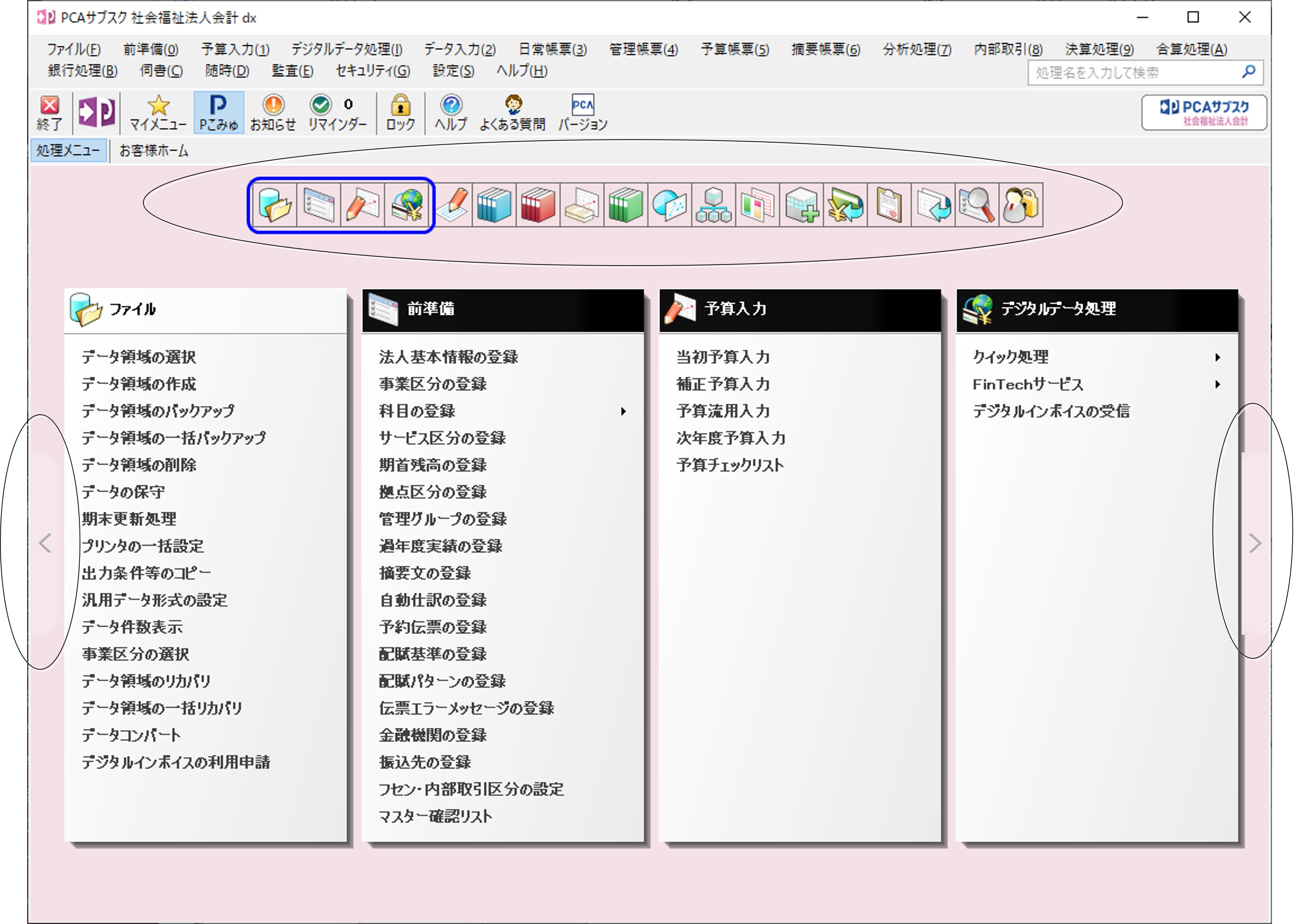Switch to お客様ホーム tab

[154, 151]
